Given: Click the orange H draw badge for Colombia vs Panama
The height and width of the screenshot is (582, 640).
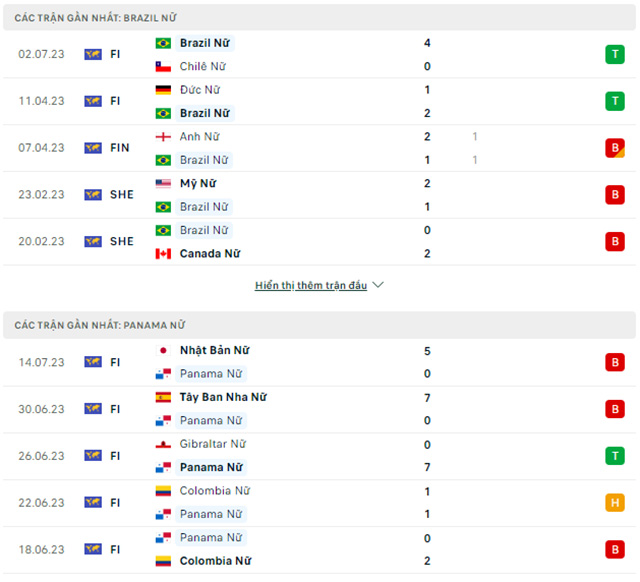Looking at the screenshot, I should [x=615, y=502].
